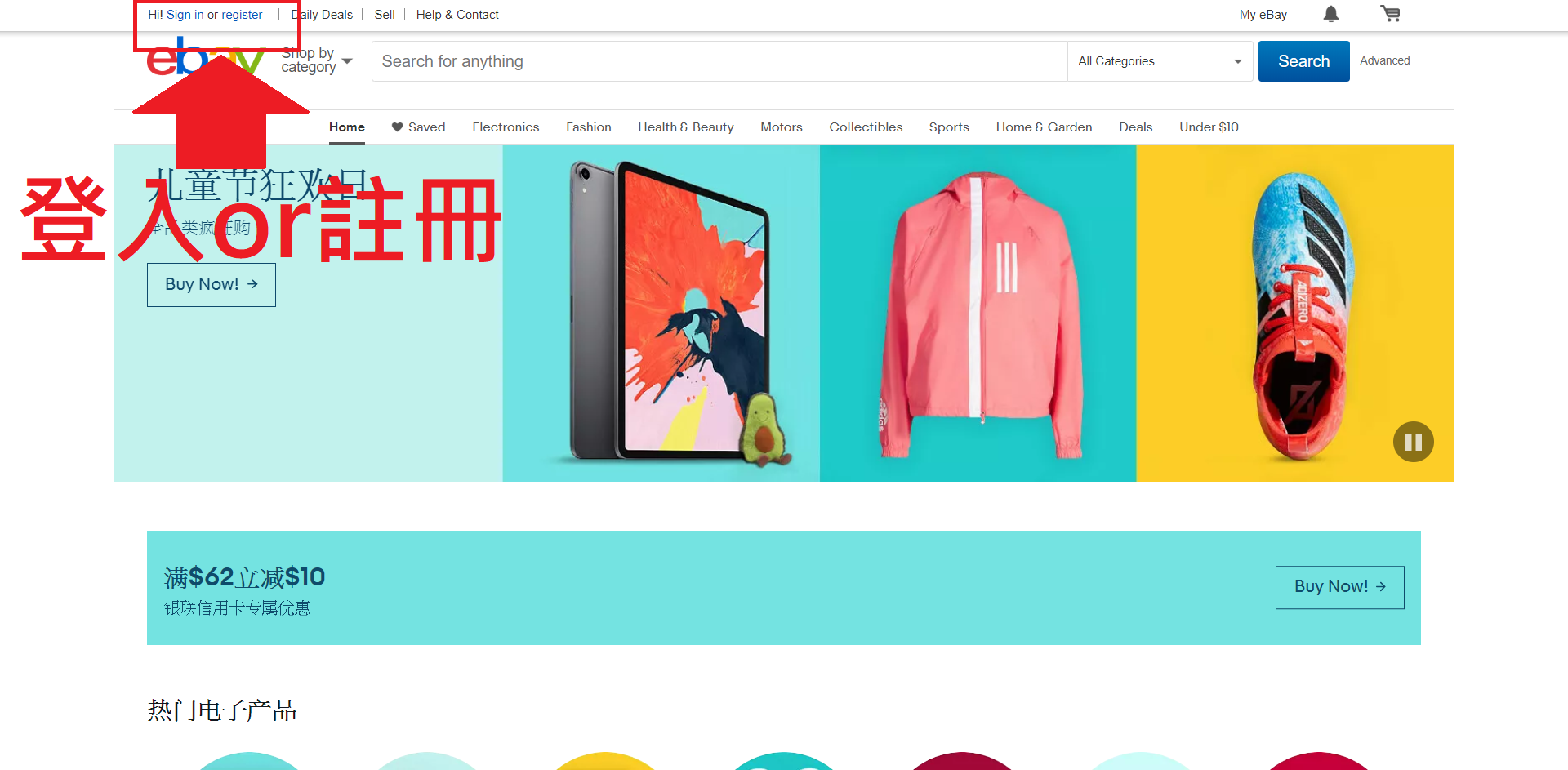Expand the Shop by category menu
1568x770 pixels.
coord(317,60)
